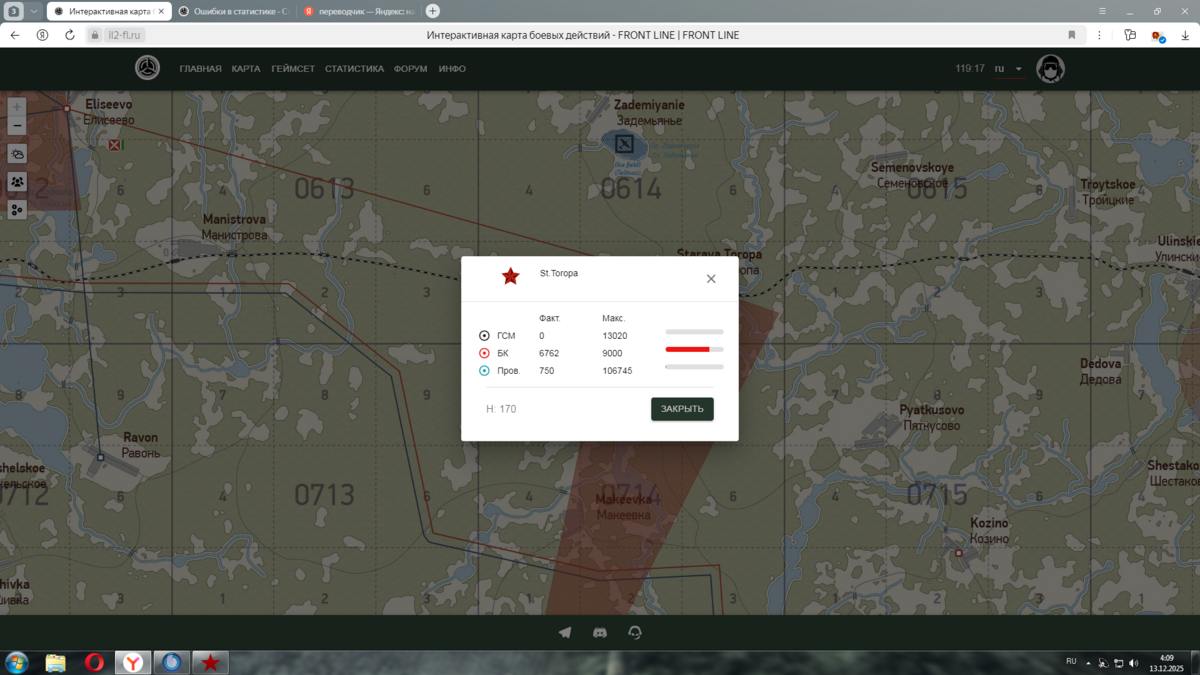Screen dimensions: 1200x675
Task: Close the St.Toropa dialog with X
Action: pos(711,279)
